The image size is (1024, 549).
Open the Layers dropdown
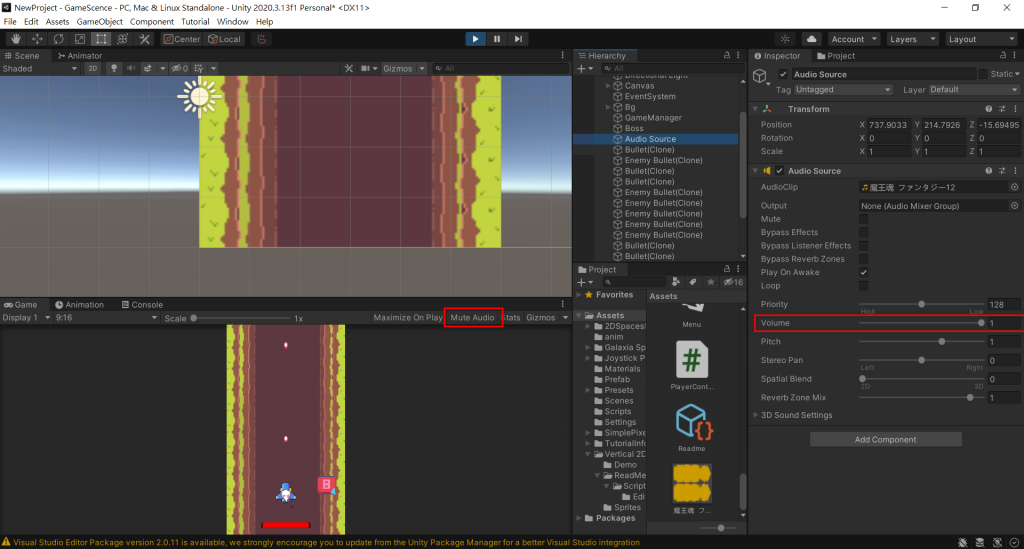(912, 39)
